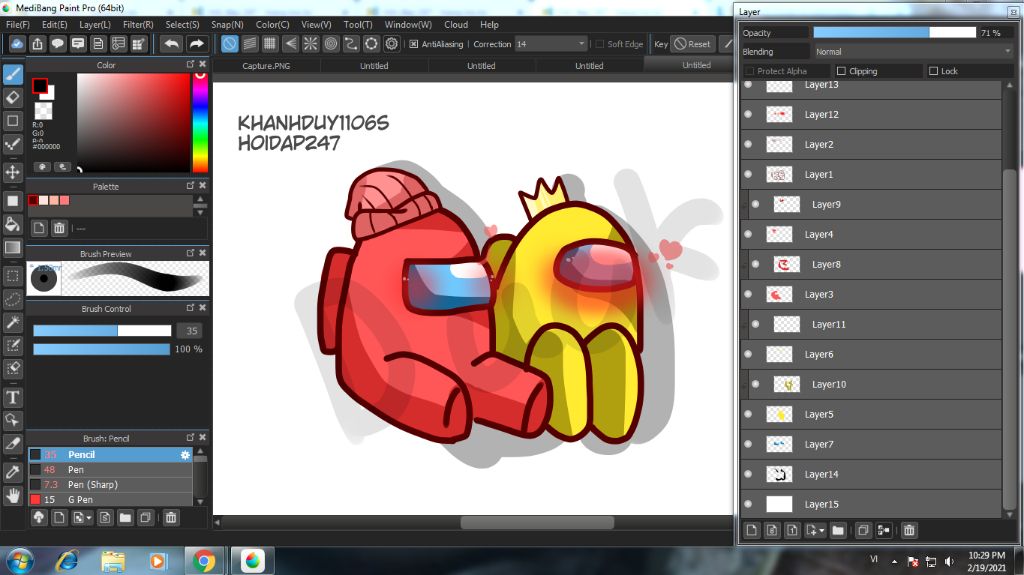
Task: Adjust the brush size slider
Action: 102,331
